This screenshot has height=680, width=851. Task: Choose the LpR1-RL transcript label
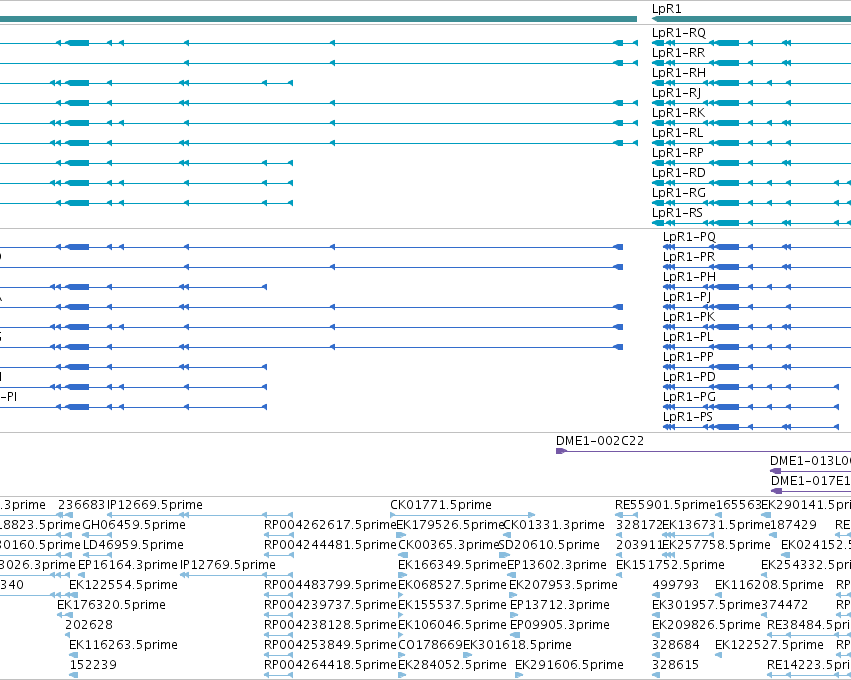tap(677, 133)
